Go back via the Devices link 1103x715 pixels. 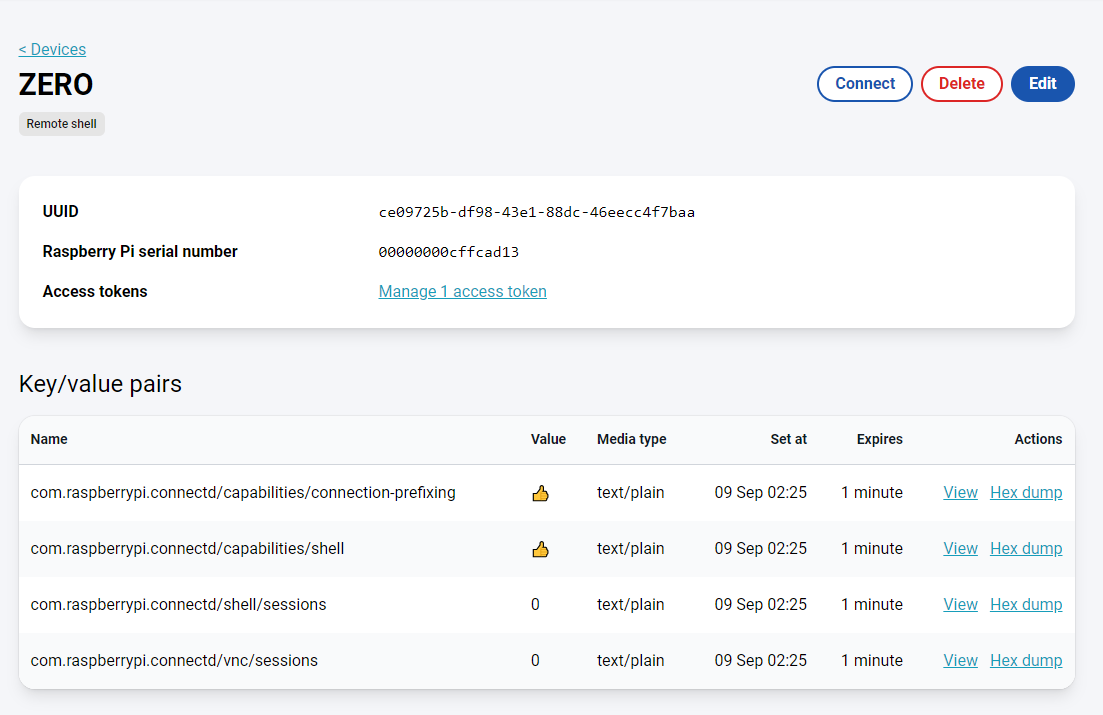click(52, 49)
